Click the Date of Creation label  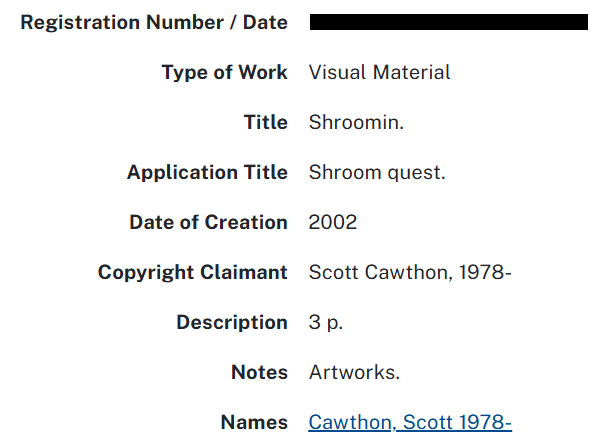(208, 222)
